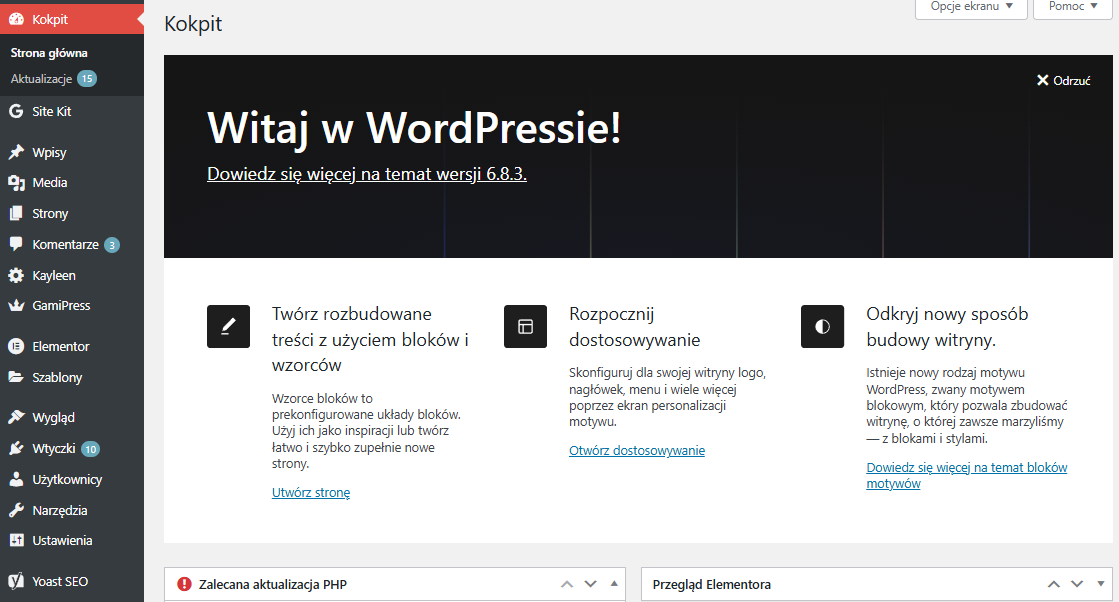1119x602 pixels.
Task: Click the Otwórz dostosowywanie link
Action: pyautogui.click(x=637, y=451)
